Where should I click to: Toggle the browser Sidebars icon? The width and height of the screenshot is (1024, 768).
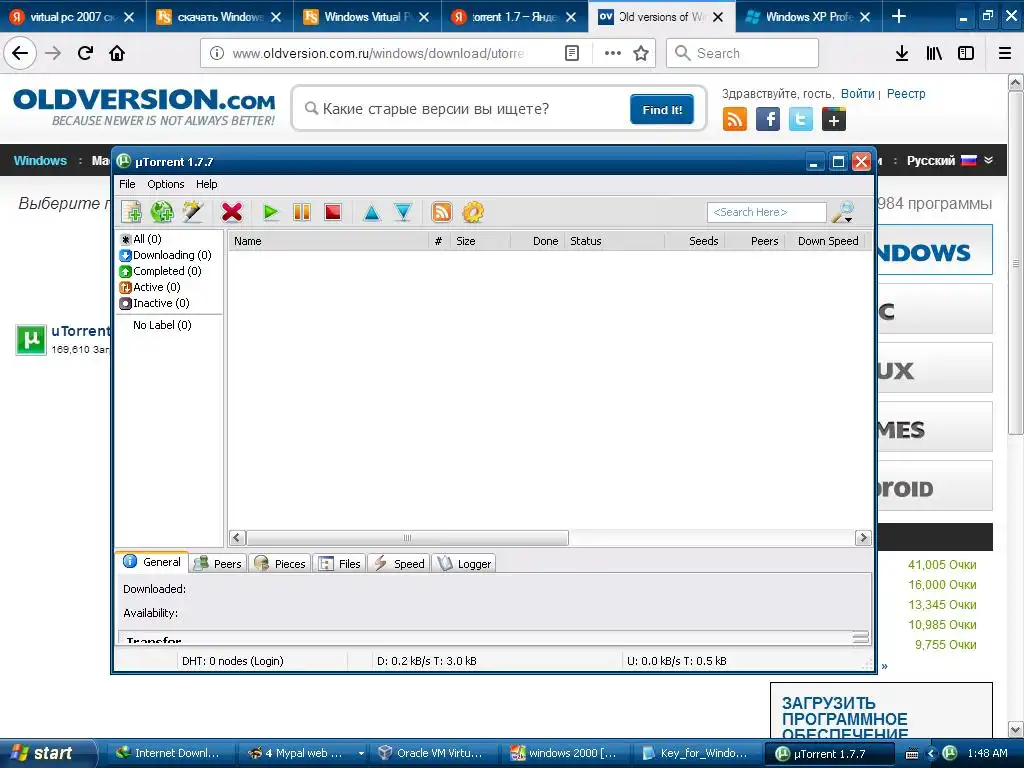(966, 53)
